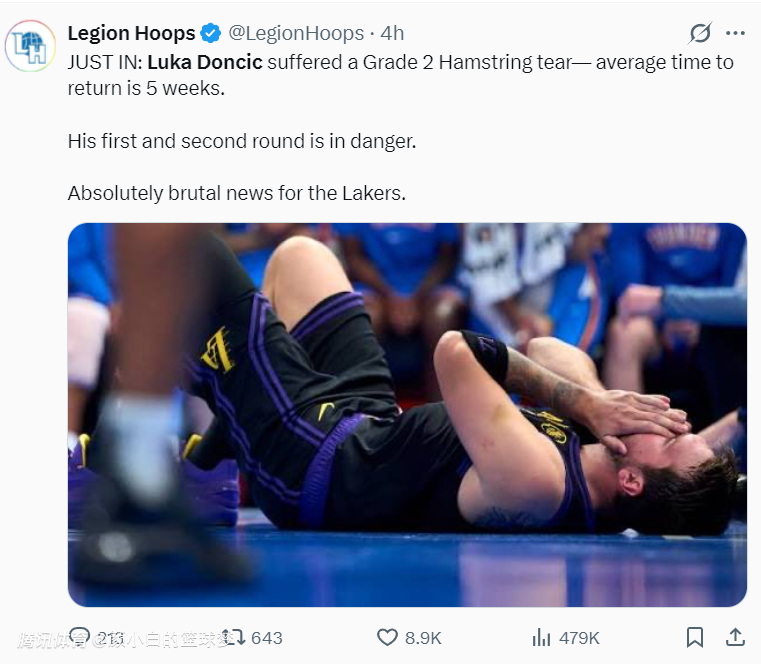Open the Legion Hoops profile avatar
Screen dimensions: 761x664
tap(30, 45)
